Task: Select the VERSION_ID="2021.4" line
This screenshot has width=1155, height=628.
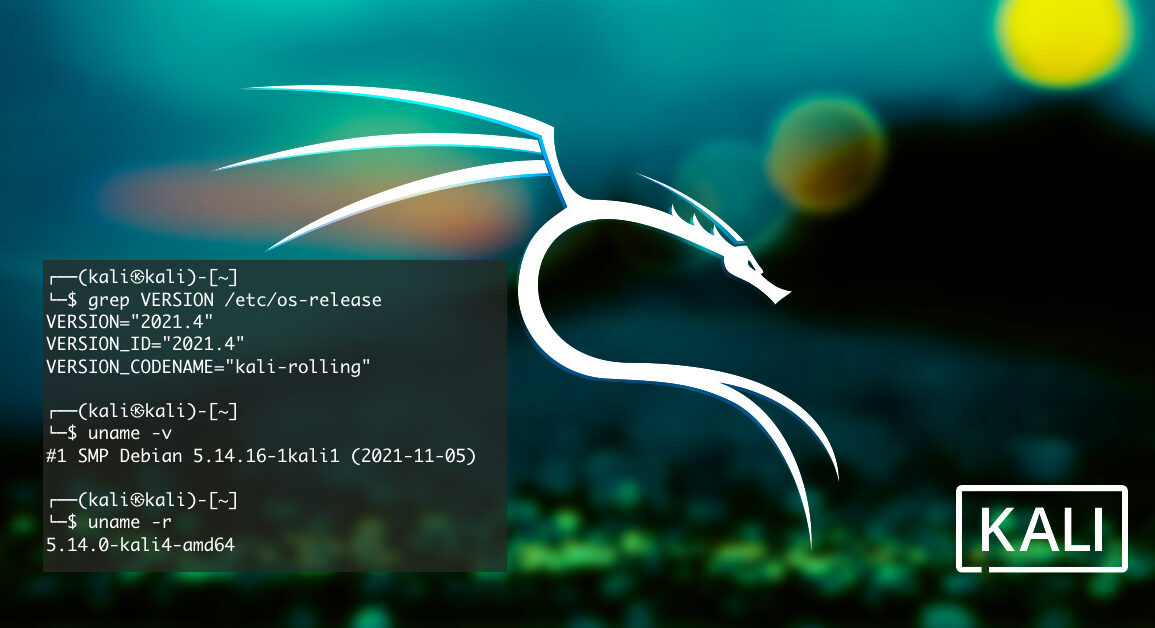Action: pyautogui.click(x=145, y=344)
